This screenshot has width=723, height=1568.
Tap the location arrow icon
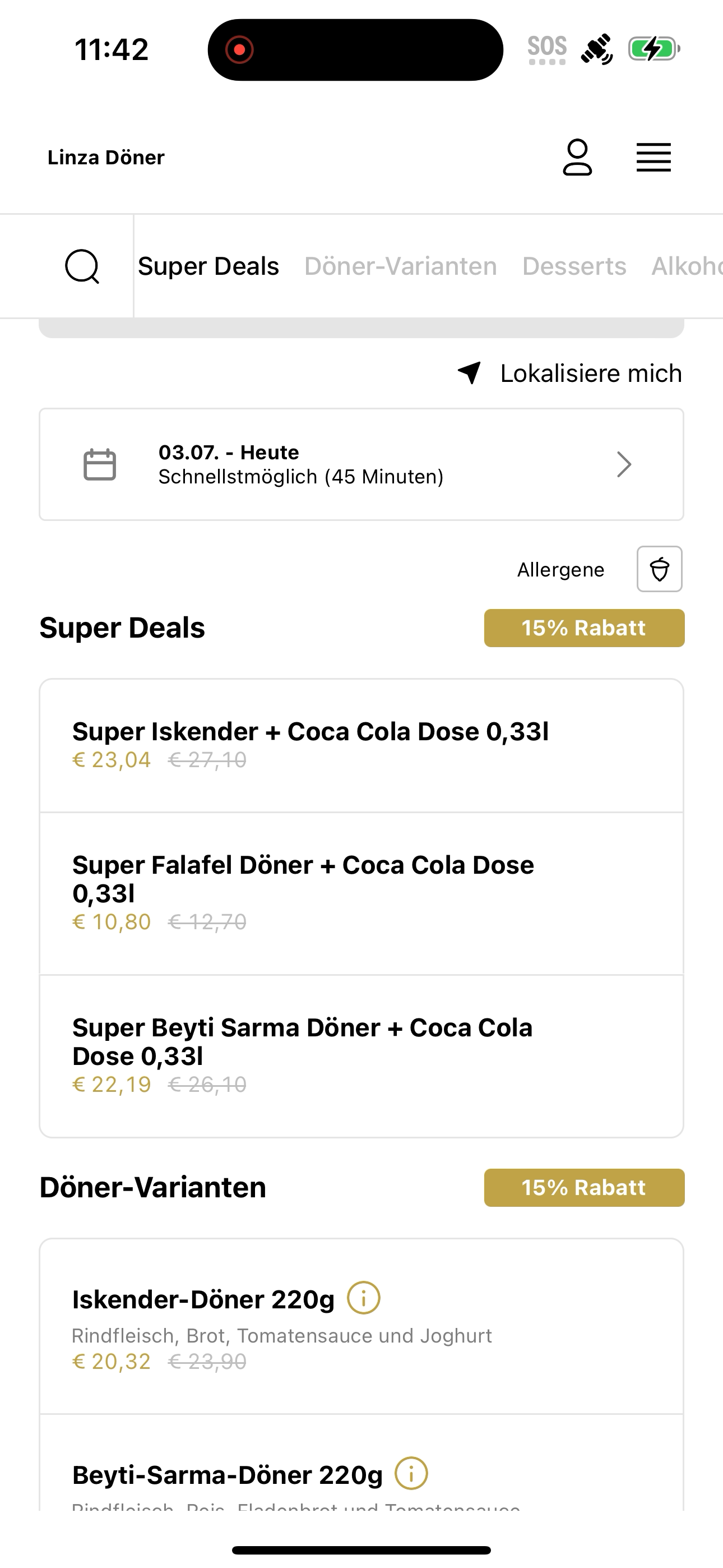469,372
